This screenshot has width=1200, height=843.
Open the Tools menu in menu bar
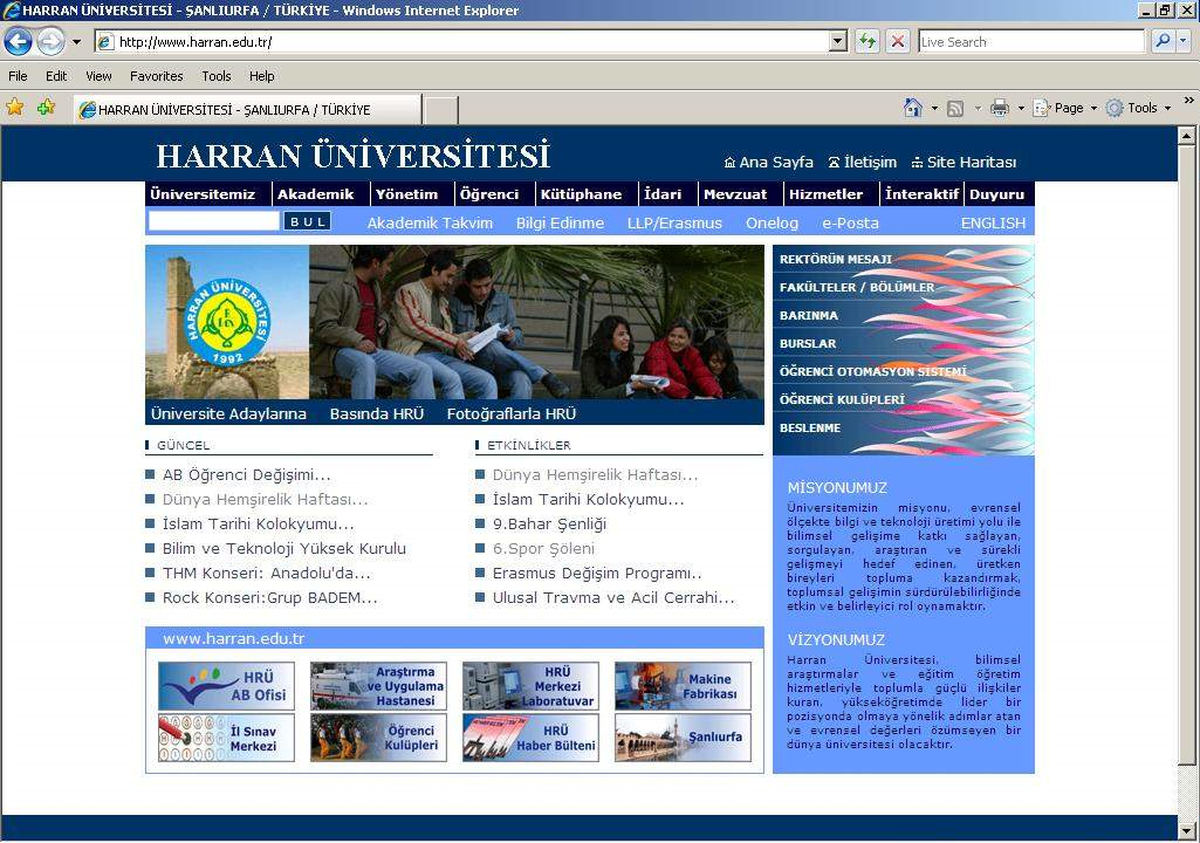[x=216, y=76]
